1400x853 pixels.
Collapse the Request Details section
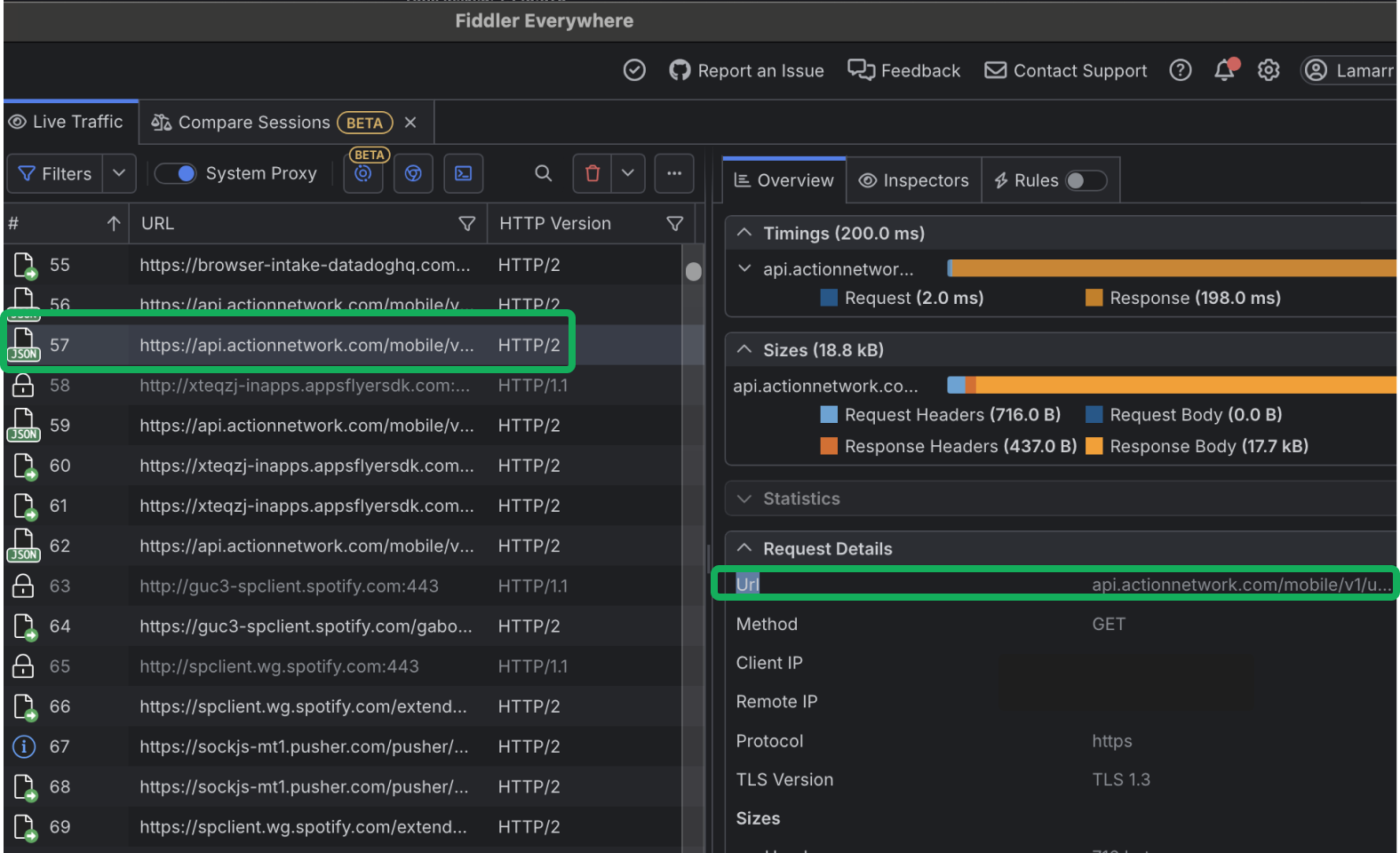coord(744,548)
